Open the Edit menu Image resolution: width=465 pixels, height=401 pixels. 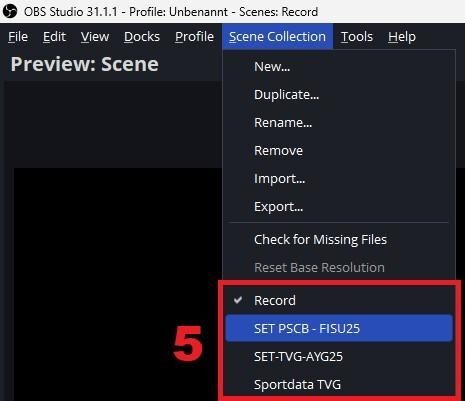coord(54,37)
